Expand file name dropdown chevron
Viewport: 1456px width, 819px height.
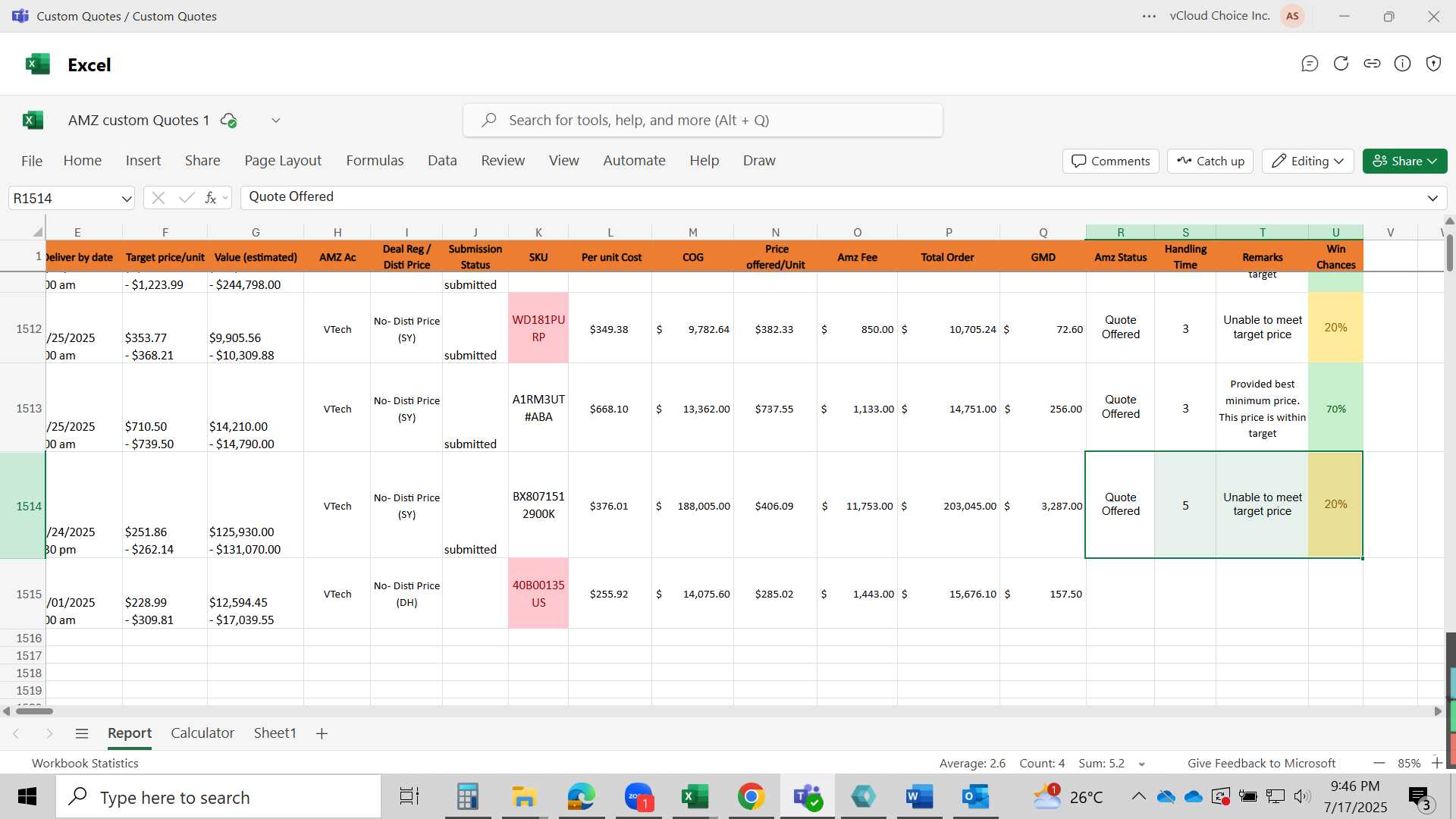point(276,120)
